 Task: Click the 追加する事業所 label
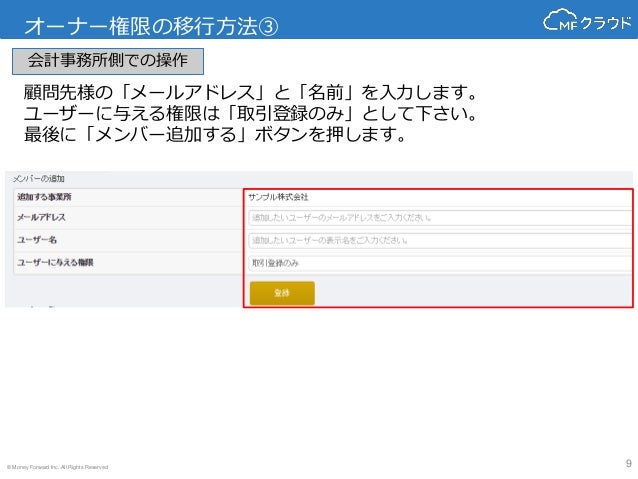44,197
